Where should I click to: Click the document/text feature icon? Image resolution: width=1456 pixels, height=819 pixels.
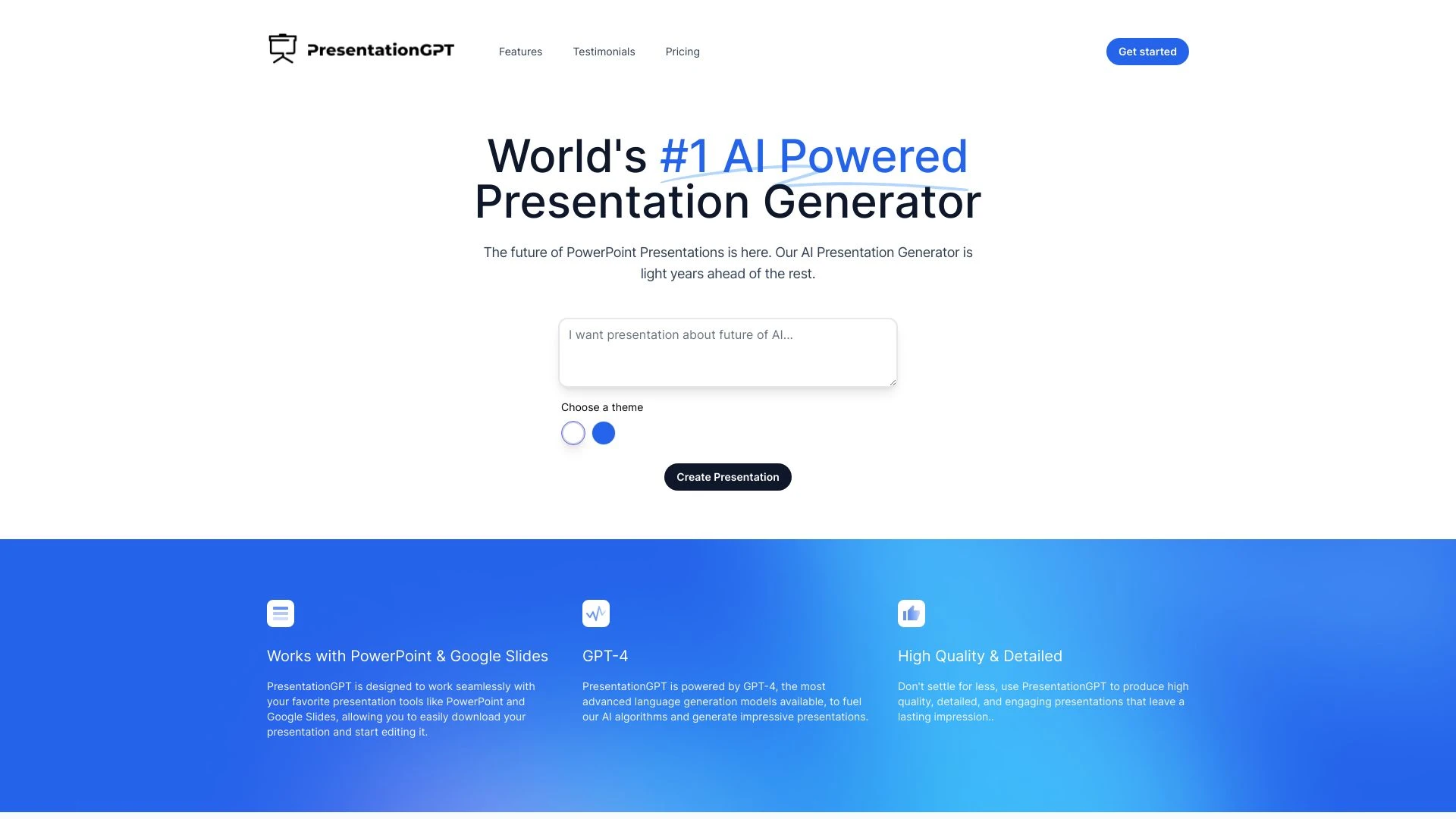280,613
